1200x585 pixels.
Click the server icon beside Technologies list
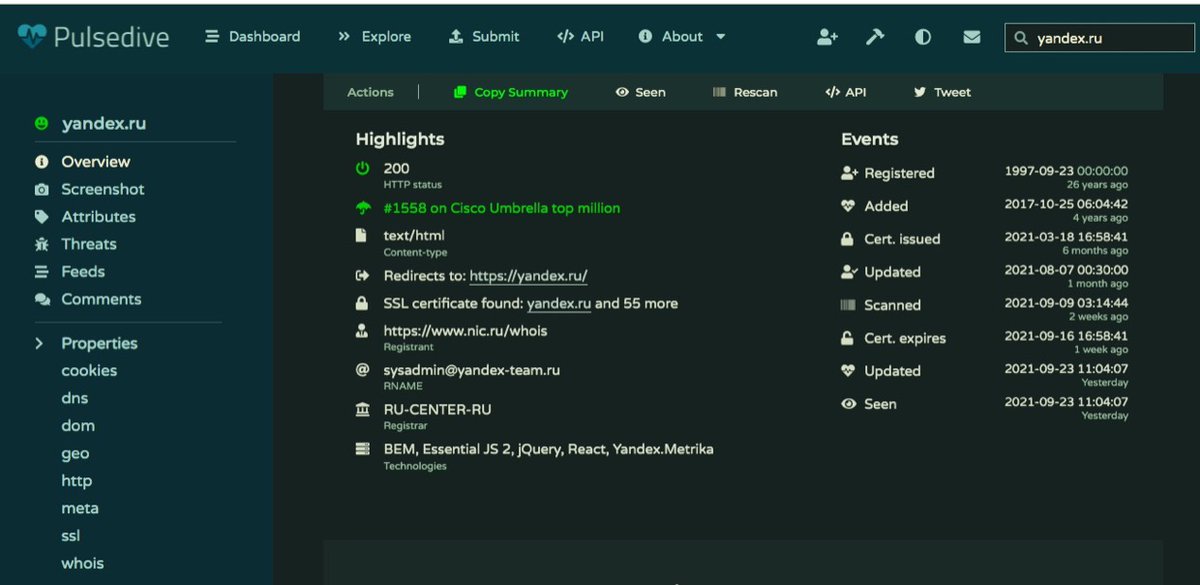click(x=362, y=449)
